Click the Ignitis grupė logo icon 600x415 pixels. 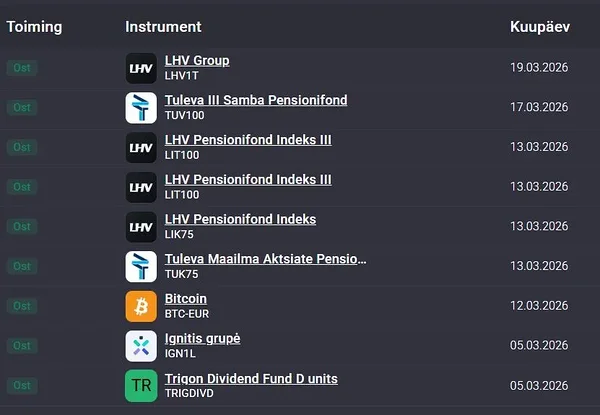pos(141,346)
